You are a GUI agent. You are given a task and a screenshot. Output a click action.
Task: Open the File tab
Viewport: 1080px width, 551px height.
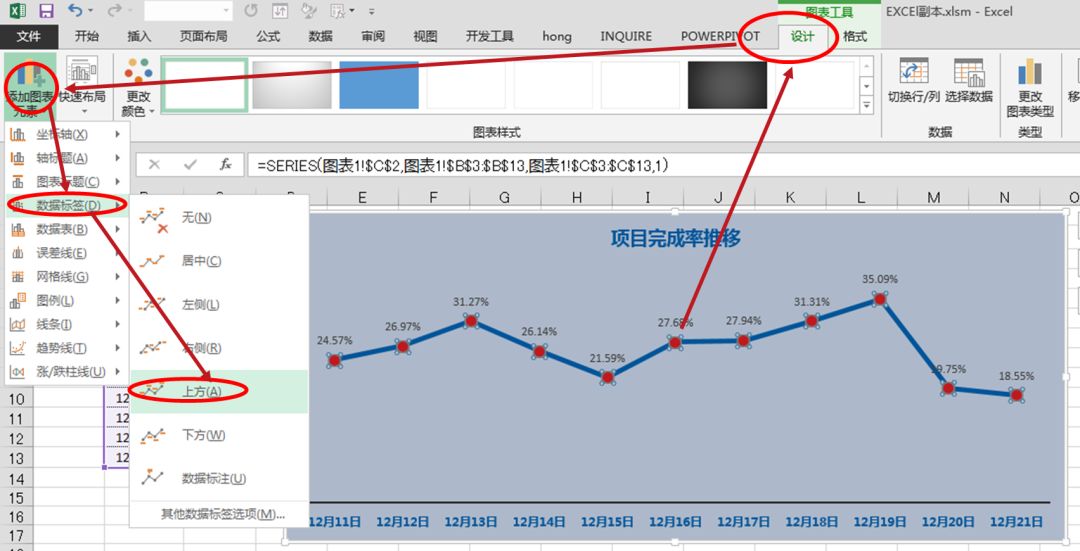(28, 37)
